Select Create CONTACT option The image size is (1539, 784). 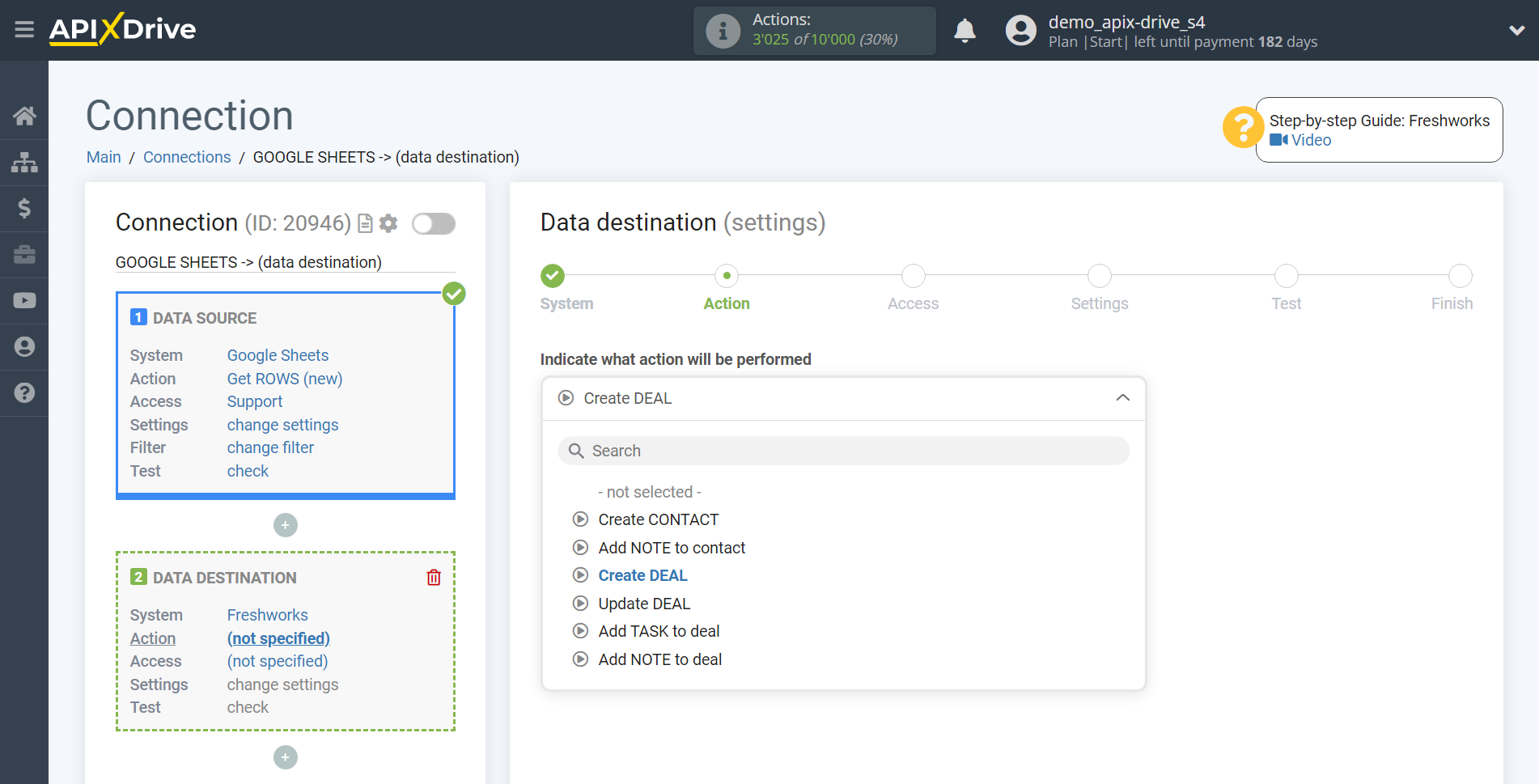click(x=658, y=519)
